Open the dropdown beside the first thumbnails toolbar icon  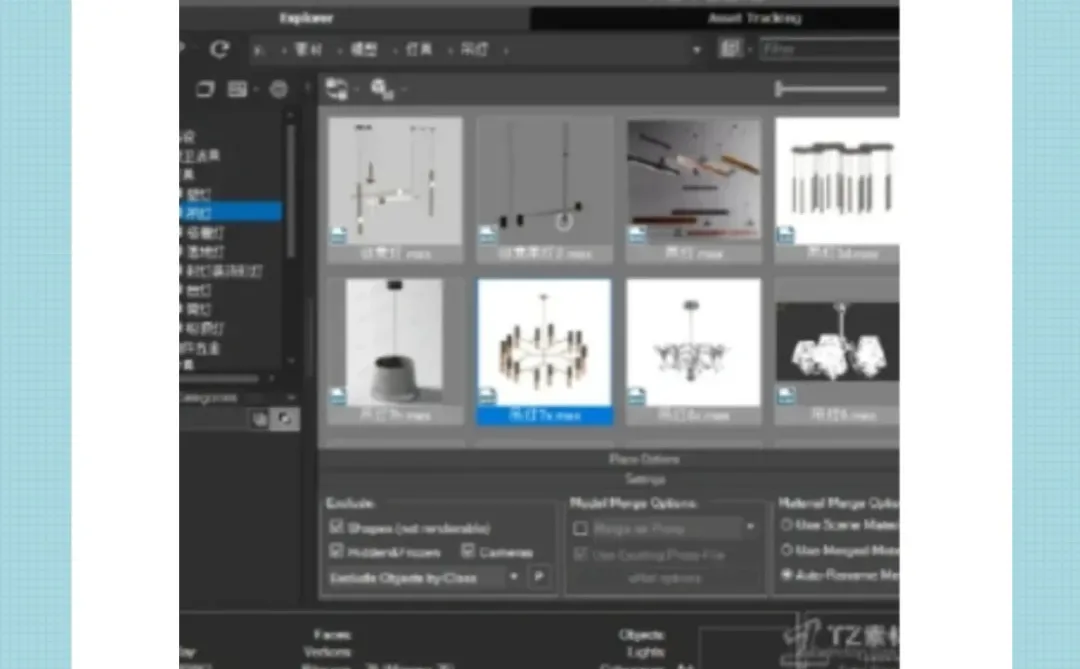coord(356,90)
